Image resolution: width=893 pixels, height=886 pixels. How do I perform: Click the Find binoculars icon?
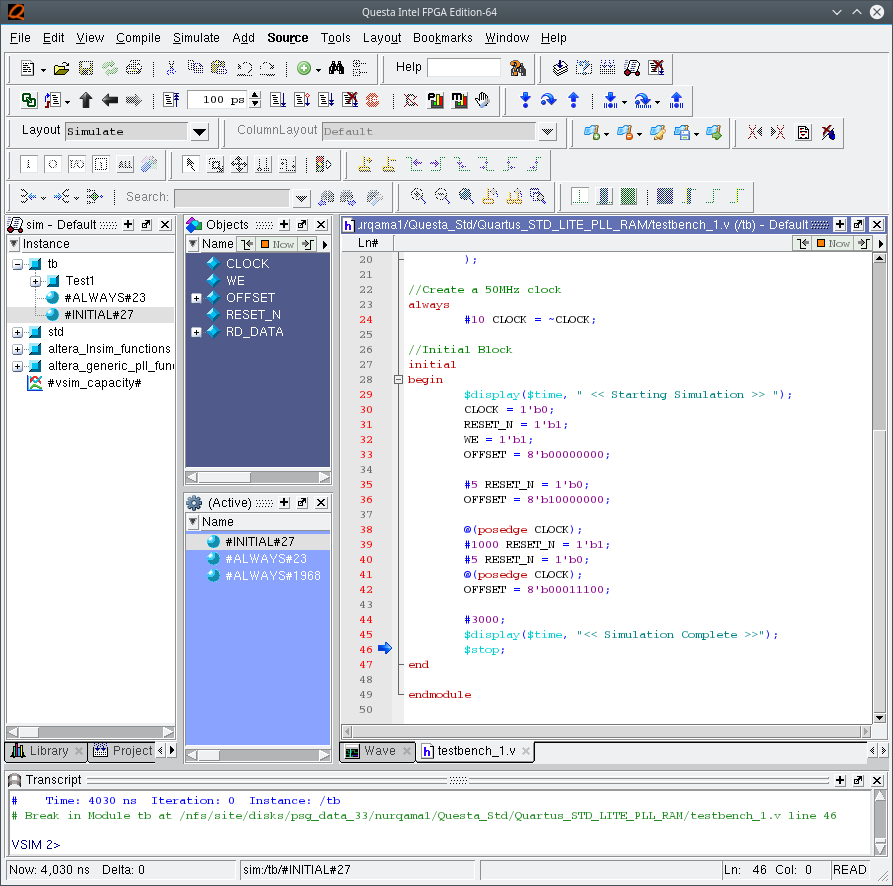(x=336, y=69)
